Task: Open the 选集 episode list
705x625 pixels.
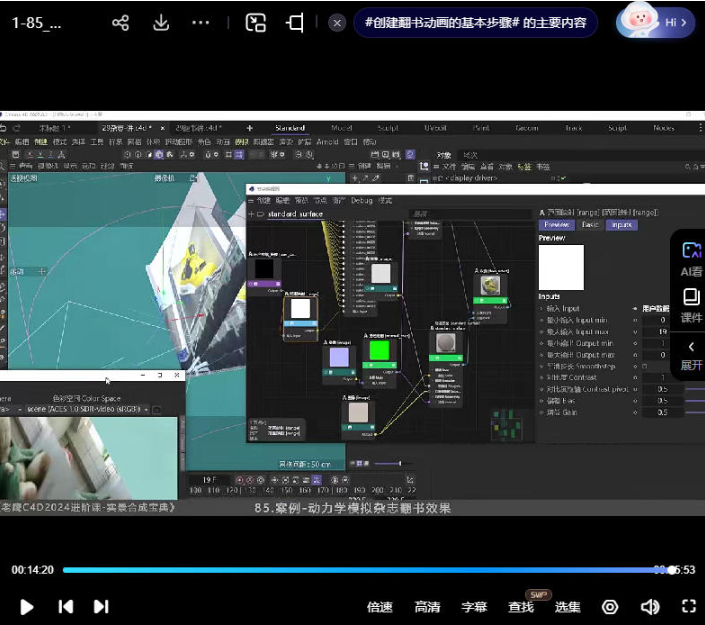Action: pyautogui.click(x=568, y=607)
